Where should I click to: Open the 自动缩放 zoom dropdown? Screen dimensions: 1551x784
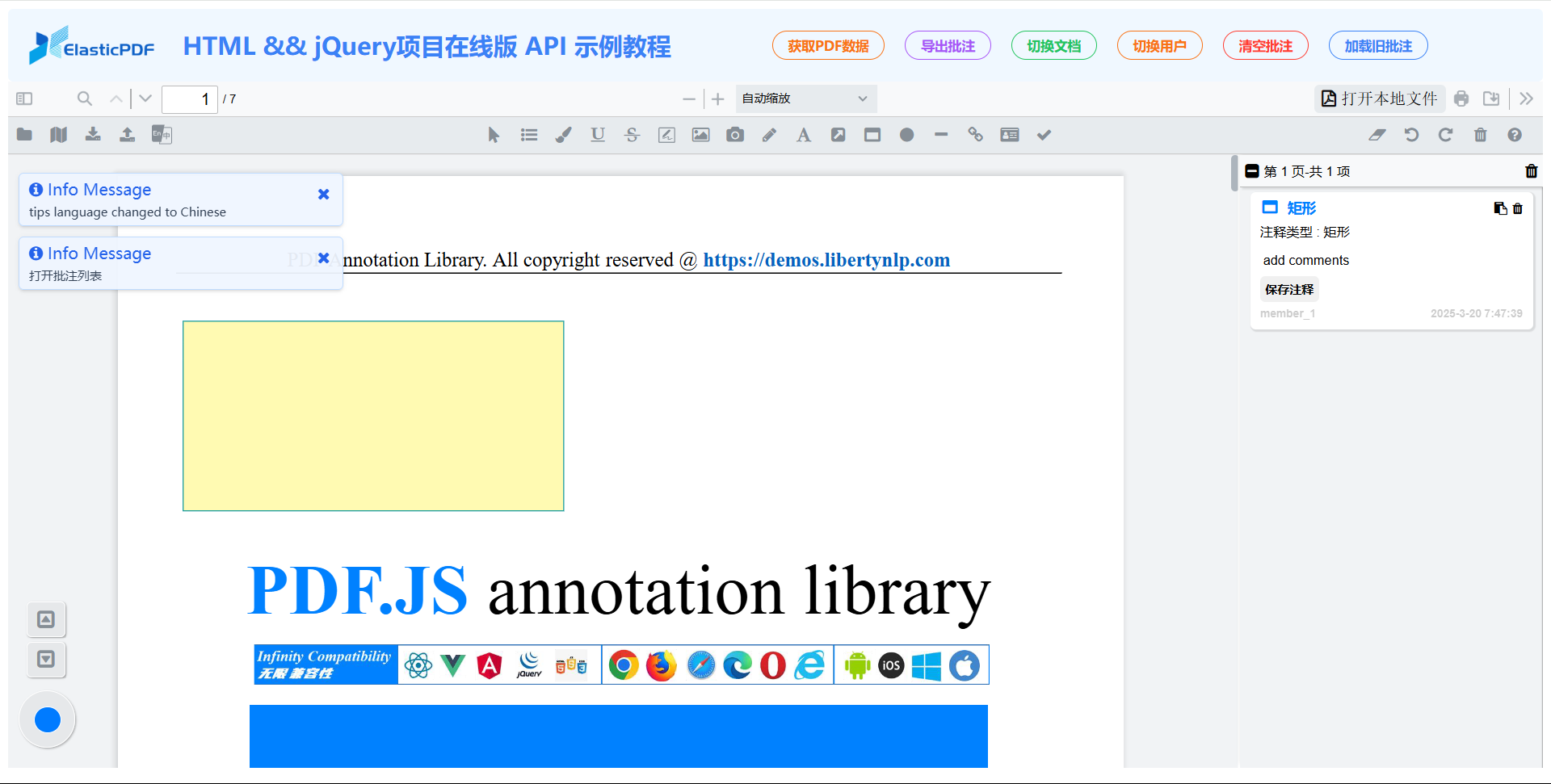805,99
